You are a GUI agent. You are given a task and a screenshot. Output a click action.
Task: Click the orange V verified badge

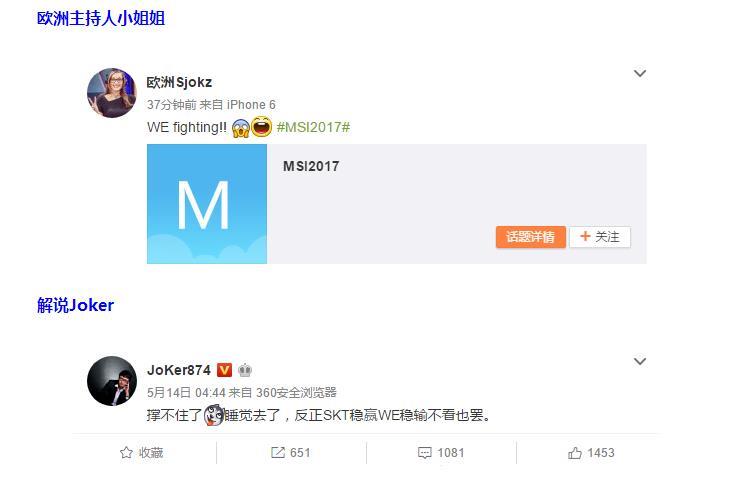tap(225, 370)
